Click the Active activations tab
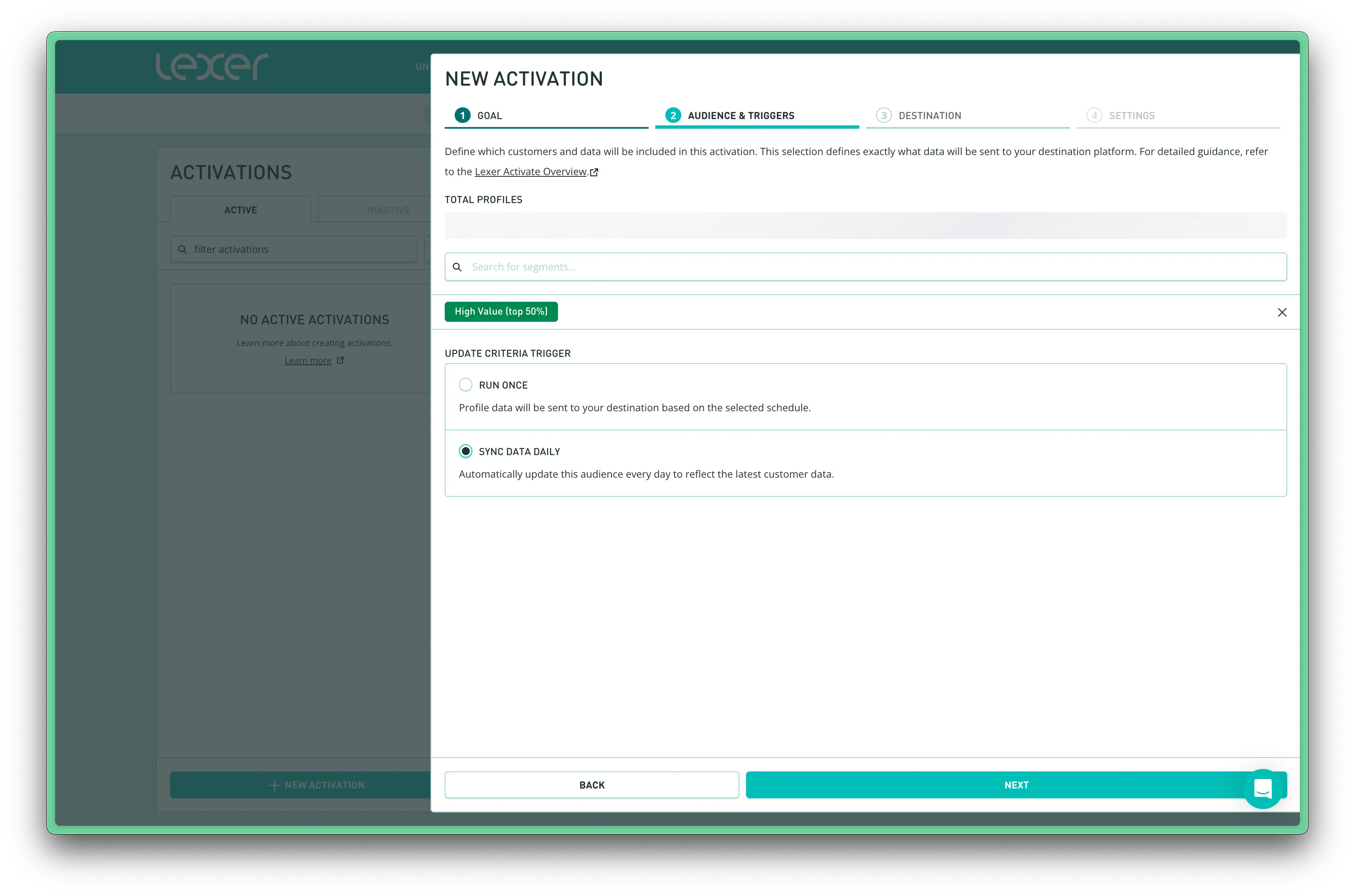 (241, 210)
